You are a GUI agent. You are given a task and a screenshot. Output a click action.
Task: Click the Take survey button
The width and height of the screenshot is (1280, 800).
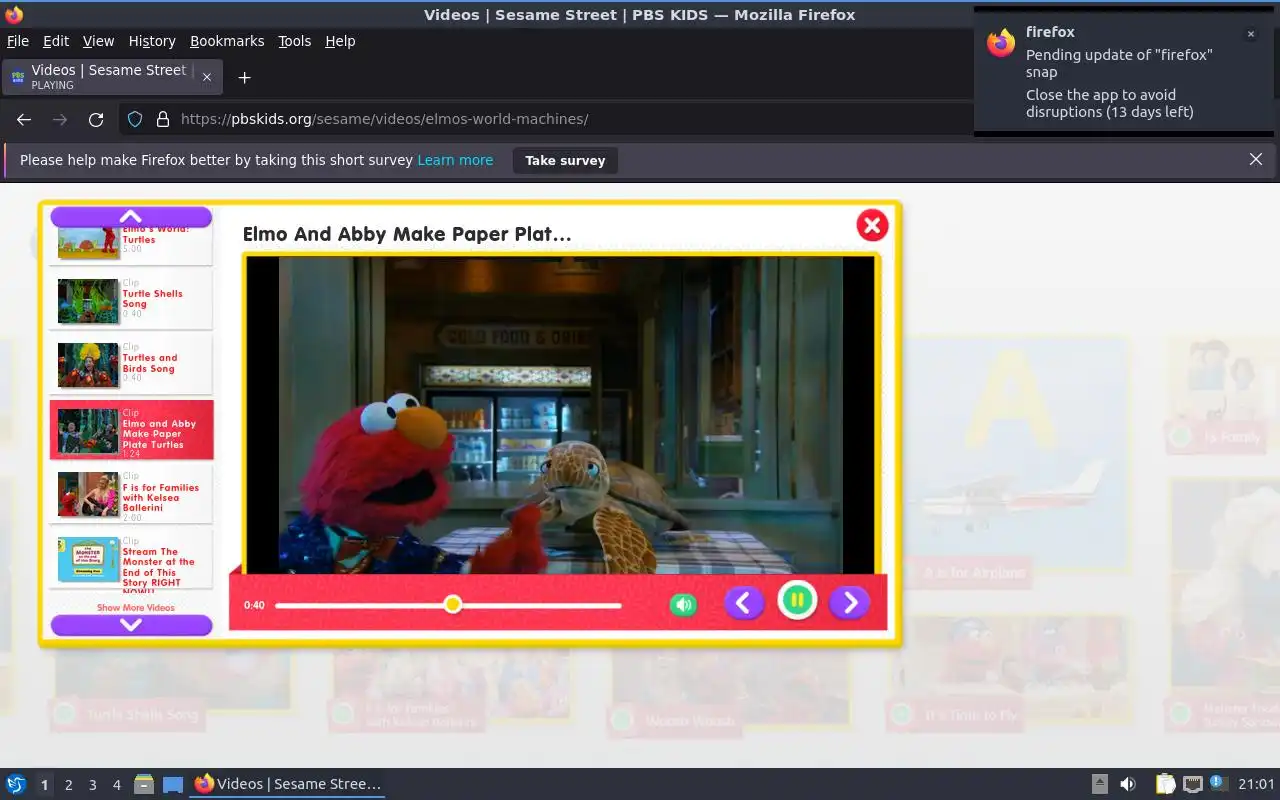pyautogui.click(x=565, y=160)
